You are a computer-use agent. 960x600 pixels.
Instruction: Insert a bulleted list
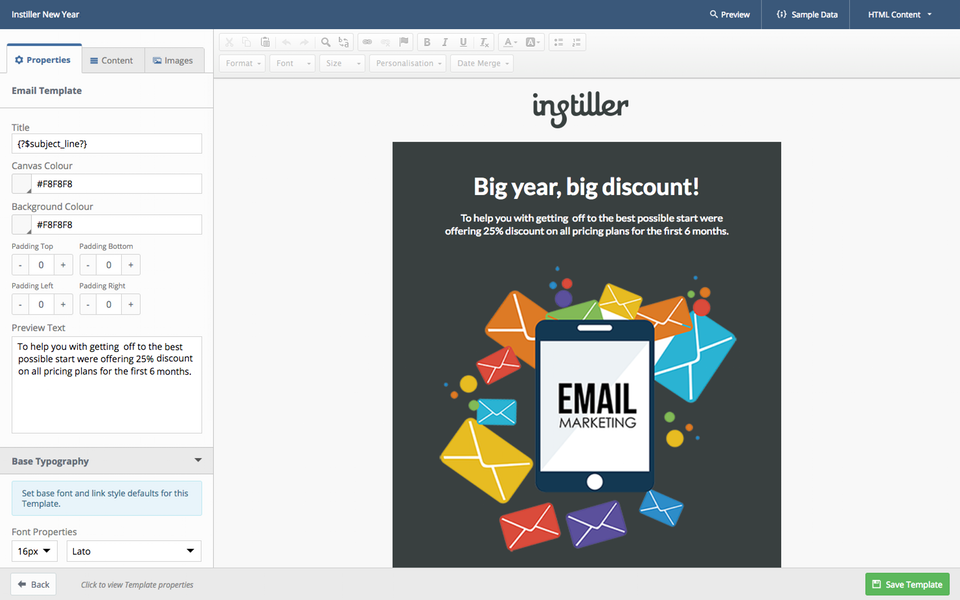pyautogui.click(x=558, y=42)
